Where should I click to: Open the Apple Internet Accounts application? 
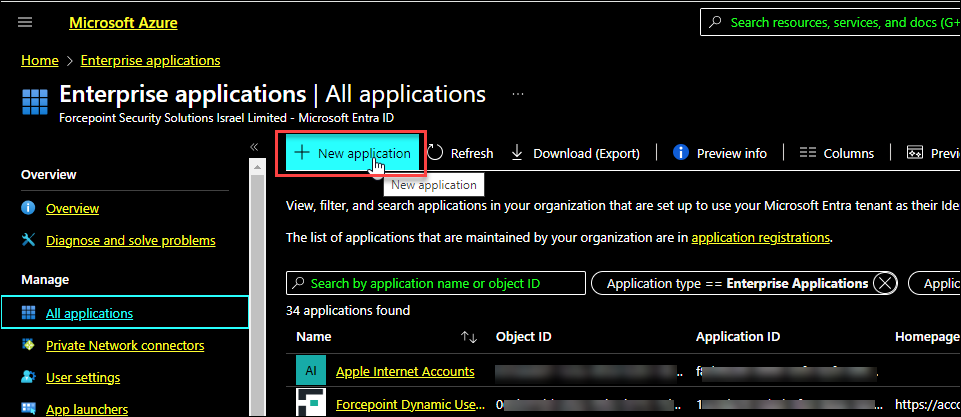tap(405, 371)
